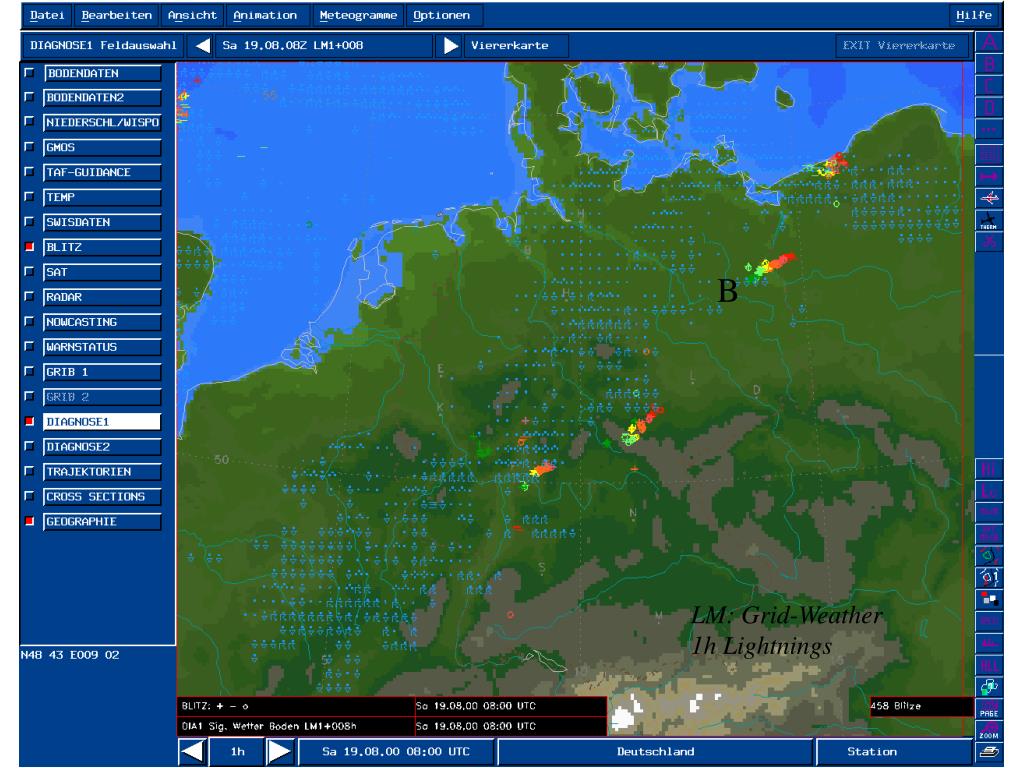Click the letter A panel button
Viewport: 1024px width, 768px height.
click(x=987, y=42)
